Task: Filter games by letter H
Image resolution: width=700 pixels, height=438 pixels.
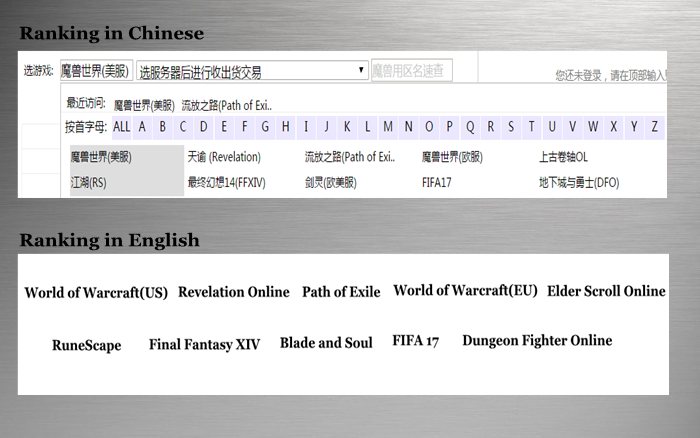Action: (x=286, y=127)
